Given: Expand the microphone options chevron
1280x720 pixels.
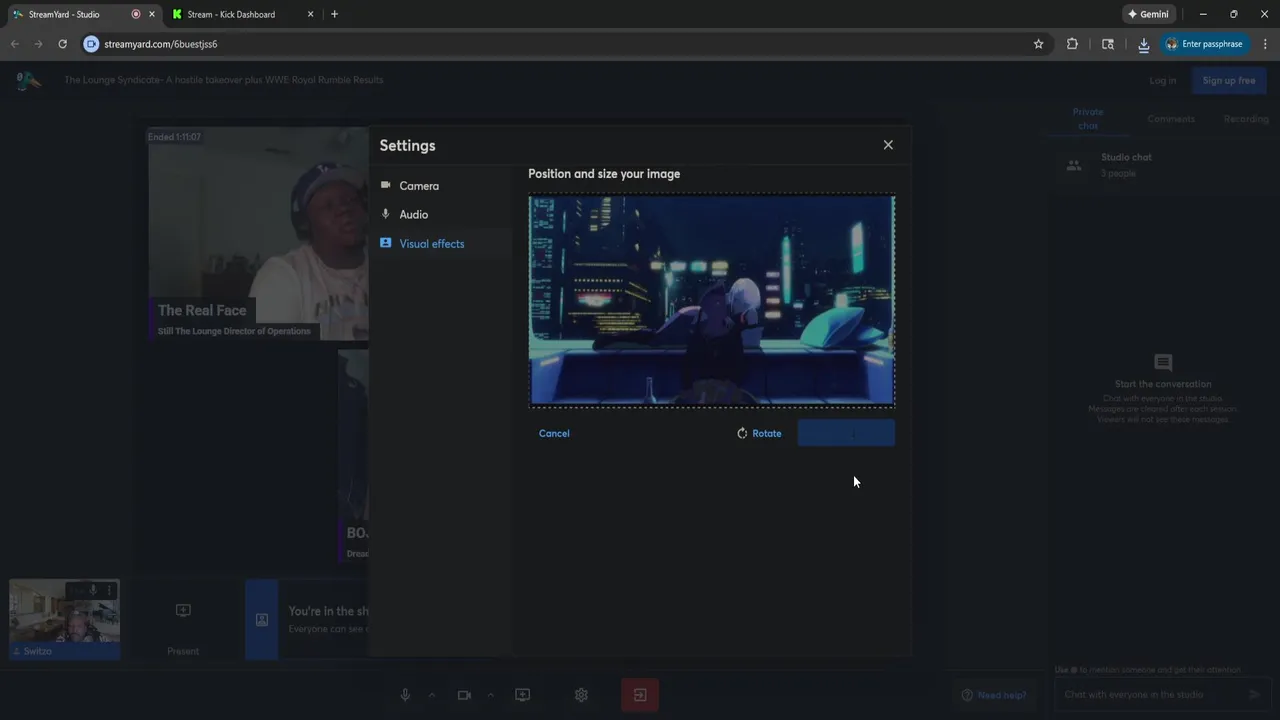Looking at the screenshot, I should [x=432, y=695].
